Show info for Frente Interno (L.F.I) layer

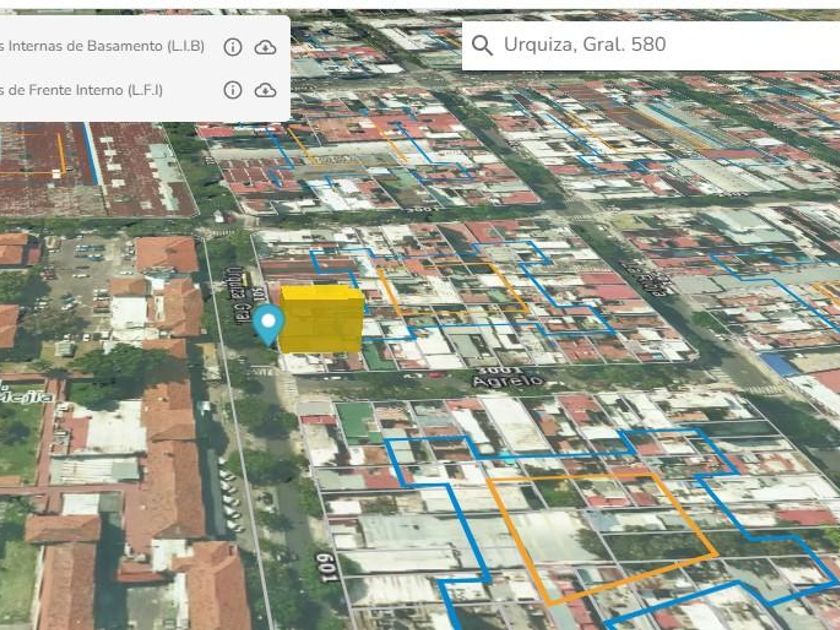(x=233, y=90)
